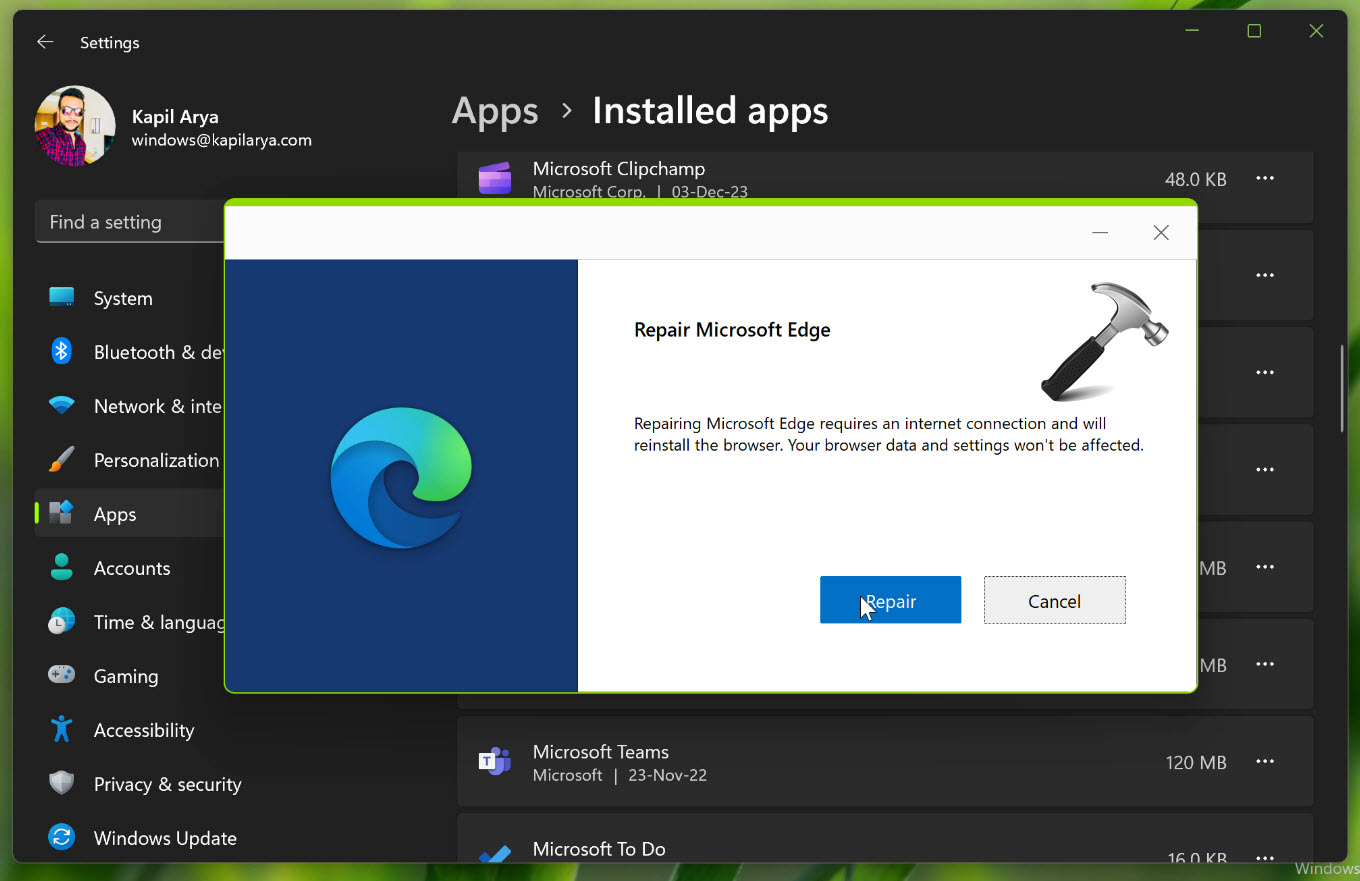
Task: Click the Privacy & security shield icon
Action: click(x=61, y=783)
